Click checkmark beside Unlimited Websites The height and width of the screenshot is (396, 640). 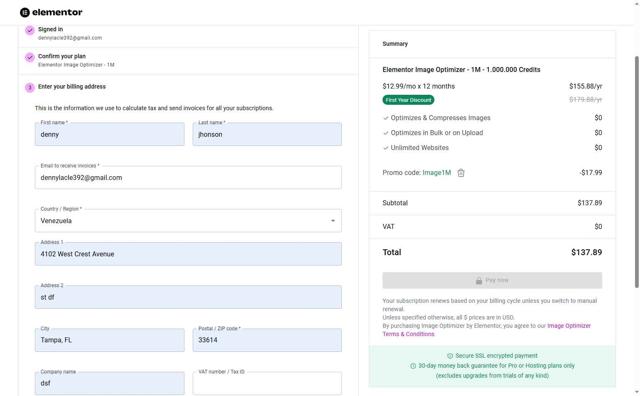(x=386, y=148)
